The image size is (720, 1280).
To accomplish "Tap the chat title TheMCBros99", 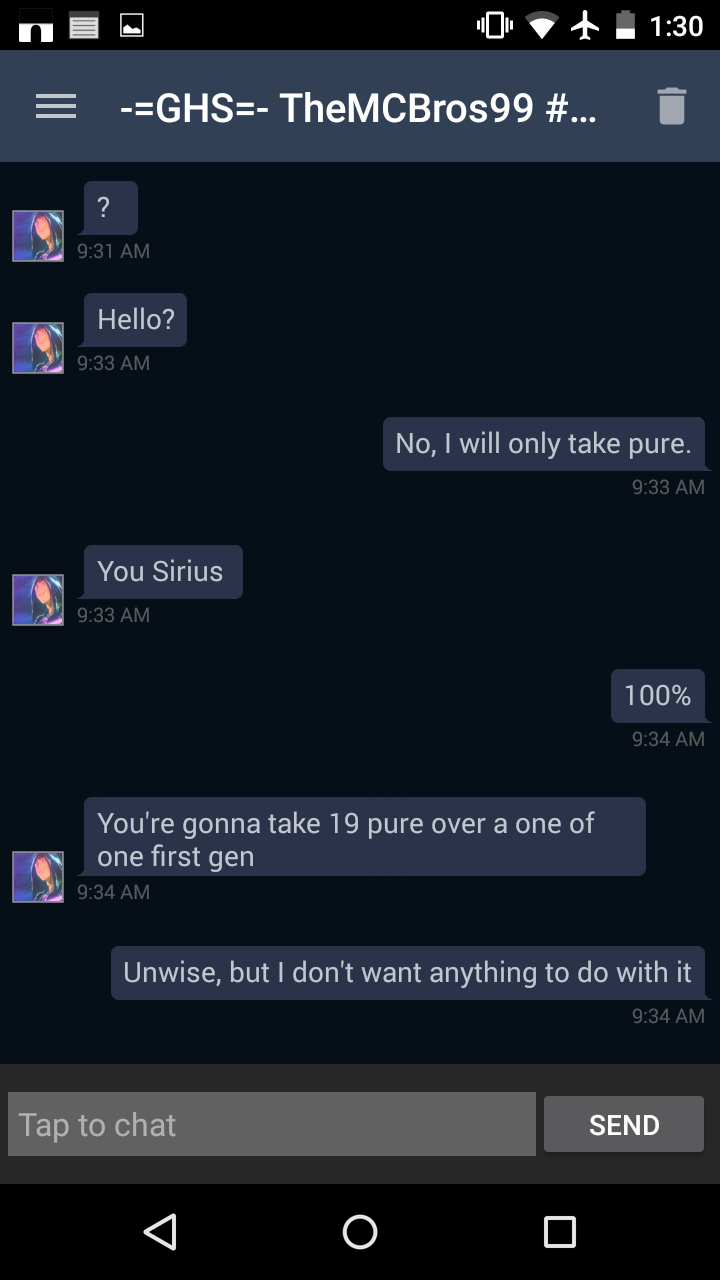I will point(357,107).
